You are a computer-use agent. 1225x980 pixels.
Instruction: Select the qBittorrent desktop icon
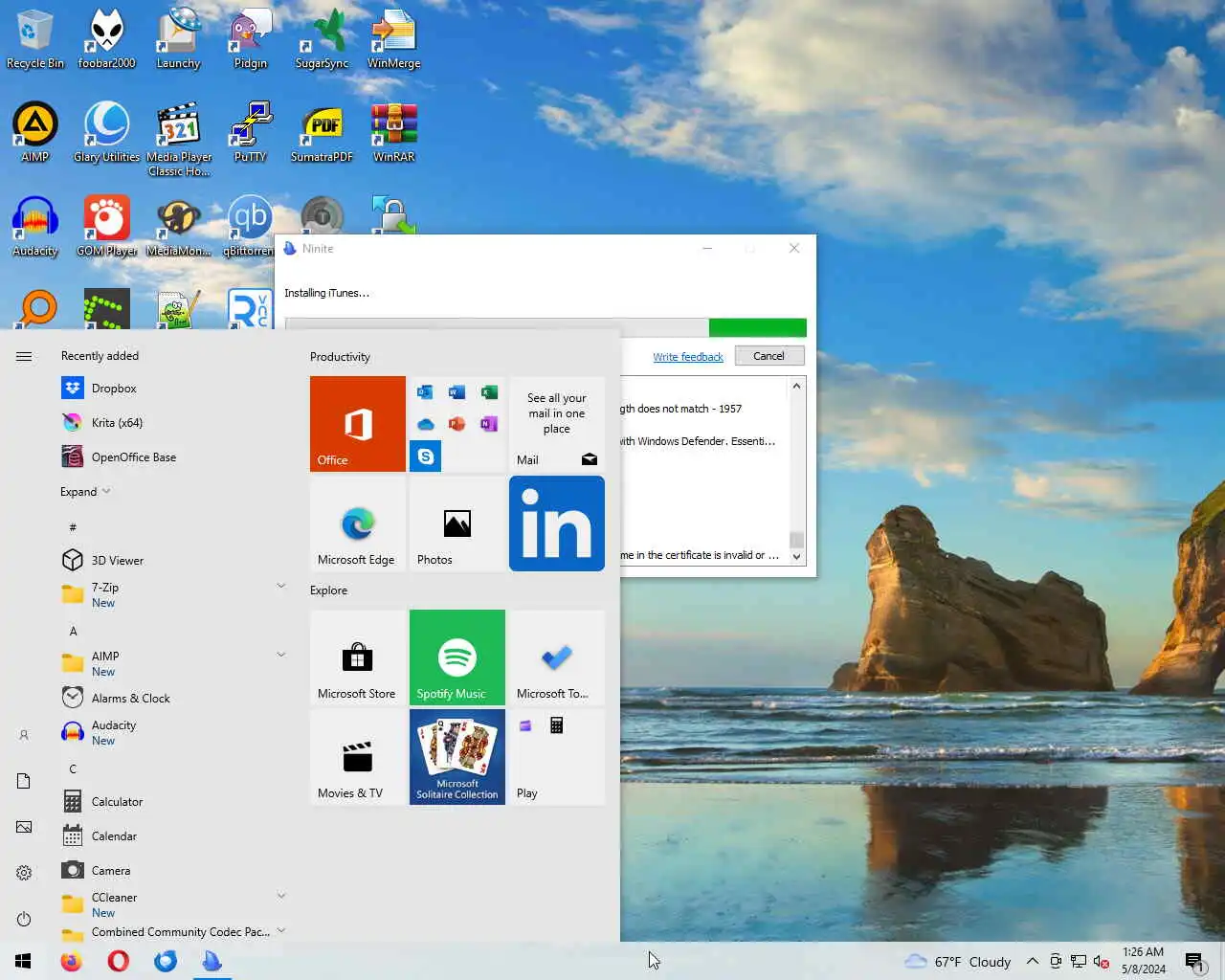tap(250, 227)
